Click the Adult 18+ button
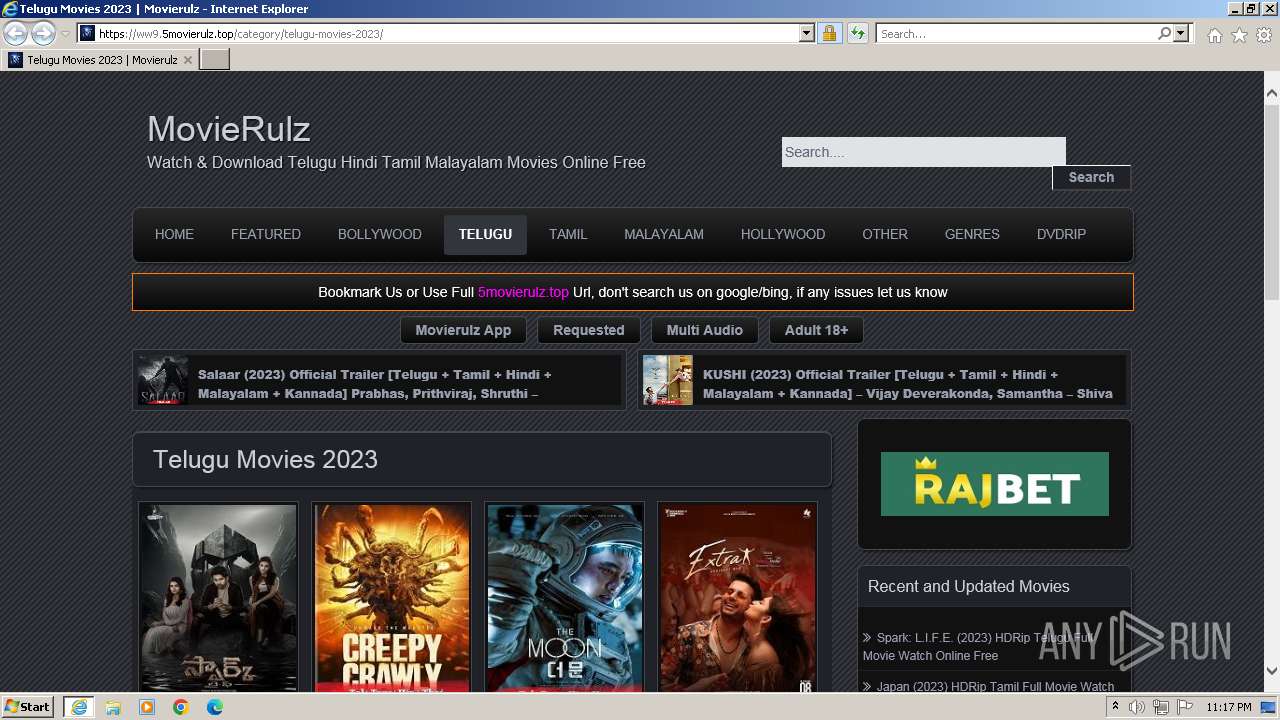 pyautogui.click(x=816, y=330)
